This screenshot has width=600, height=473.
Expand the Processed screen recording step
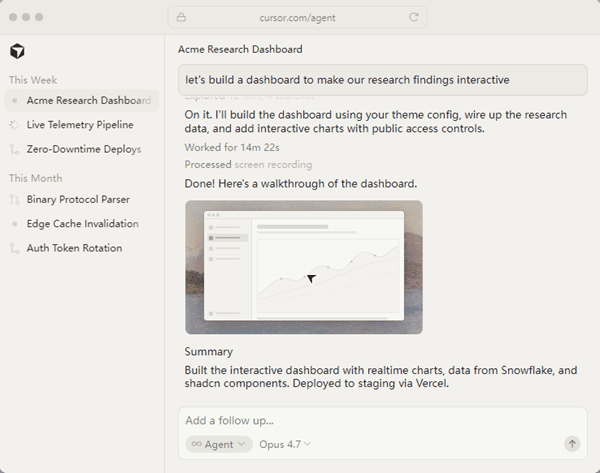248,165
